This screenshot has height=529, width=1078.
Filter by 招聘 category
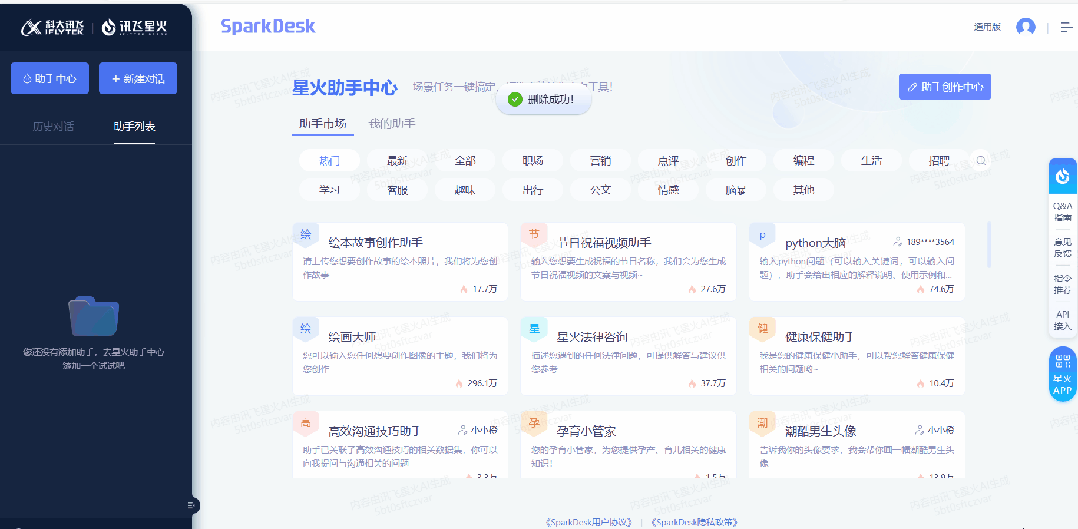pyautogui.click(x=939, y=161)
